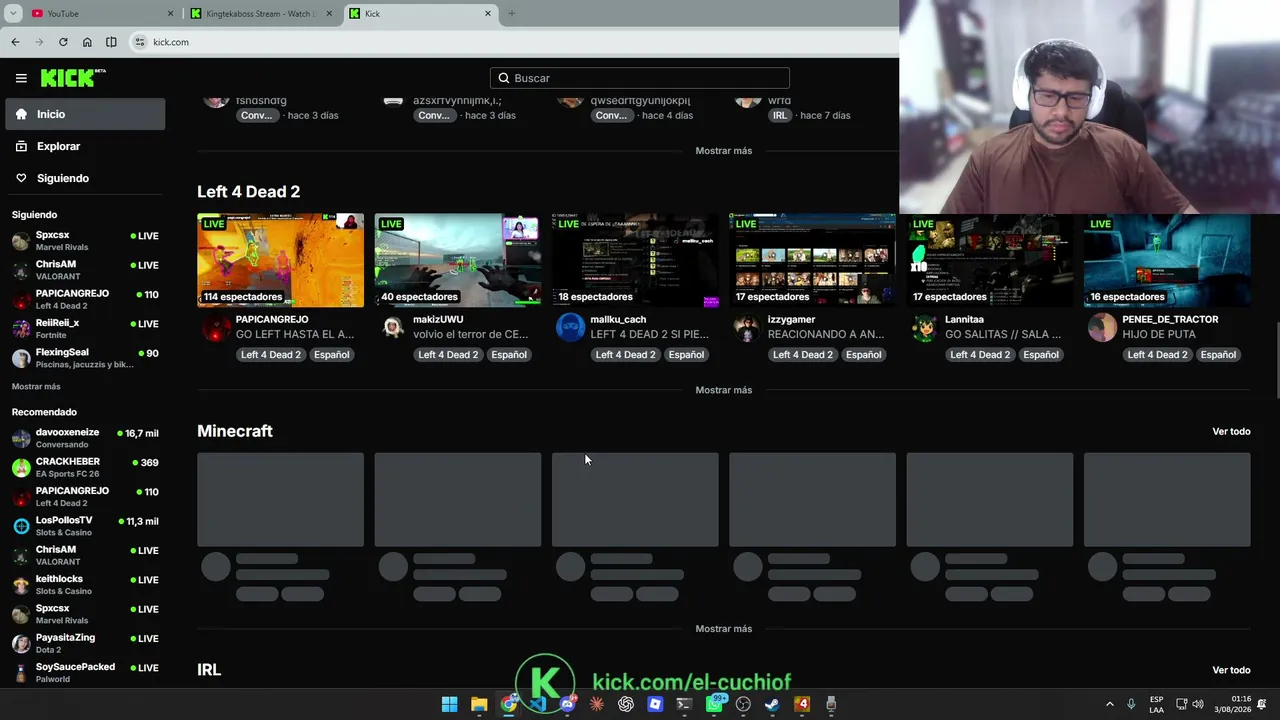Open the PAPICANGREJO stream thumbnail with 114 espectadores
The height and width of the screenshot is (720, 1280).
tap(281, 260)
